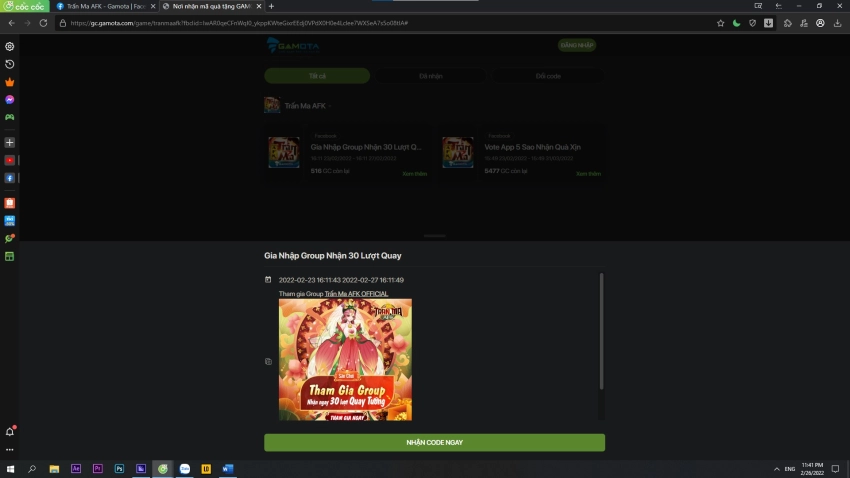Click the popup's vertical scrollbar
This screenshot has height=478, width=850.
[x=601, y=330]
